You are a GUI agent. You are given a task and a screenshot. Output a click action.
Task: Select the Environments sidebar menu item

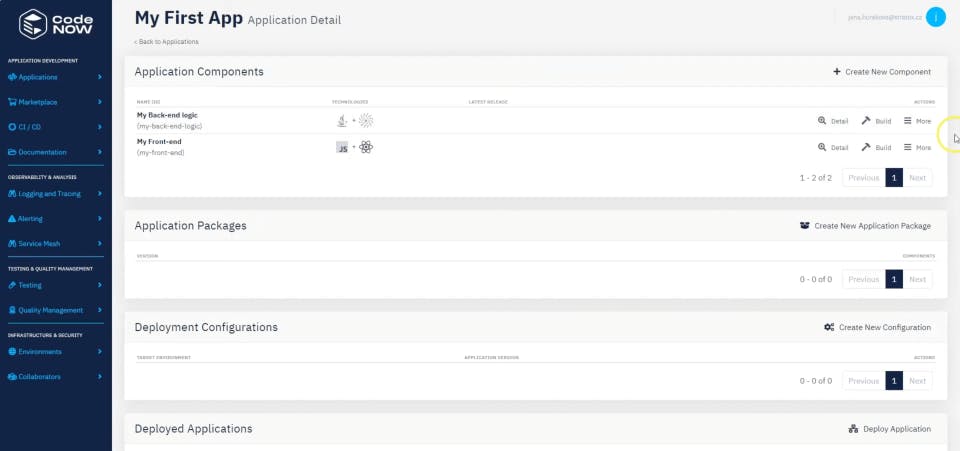tap(40, 352)
